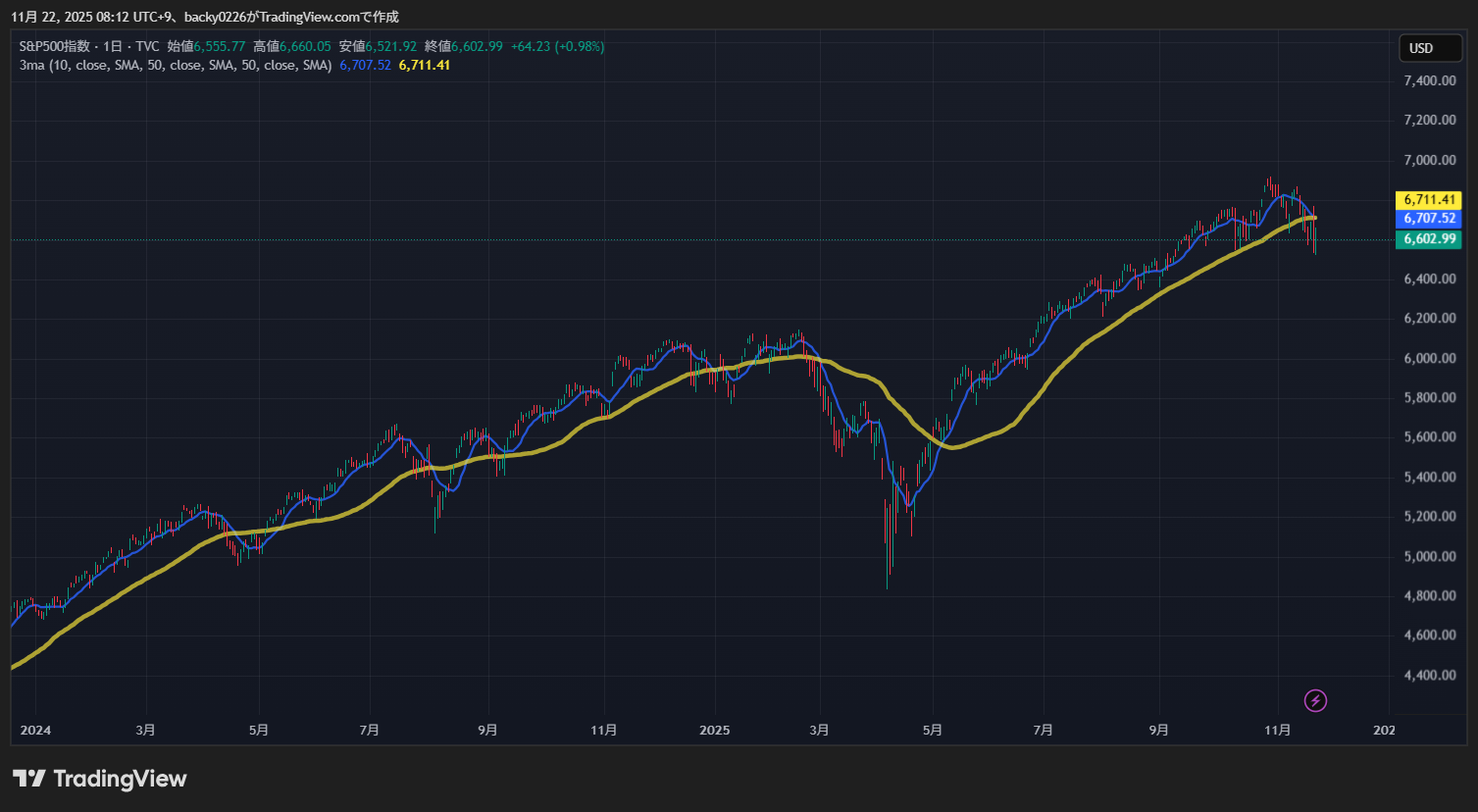Select the 3ma indicator legend label
The height and width of the screenshot is (812, 1478).
(x=176, y=65)
